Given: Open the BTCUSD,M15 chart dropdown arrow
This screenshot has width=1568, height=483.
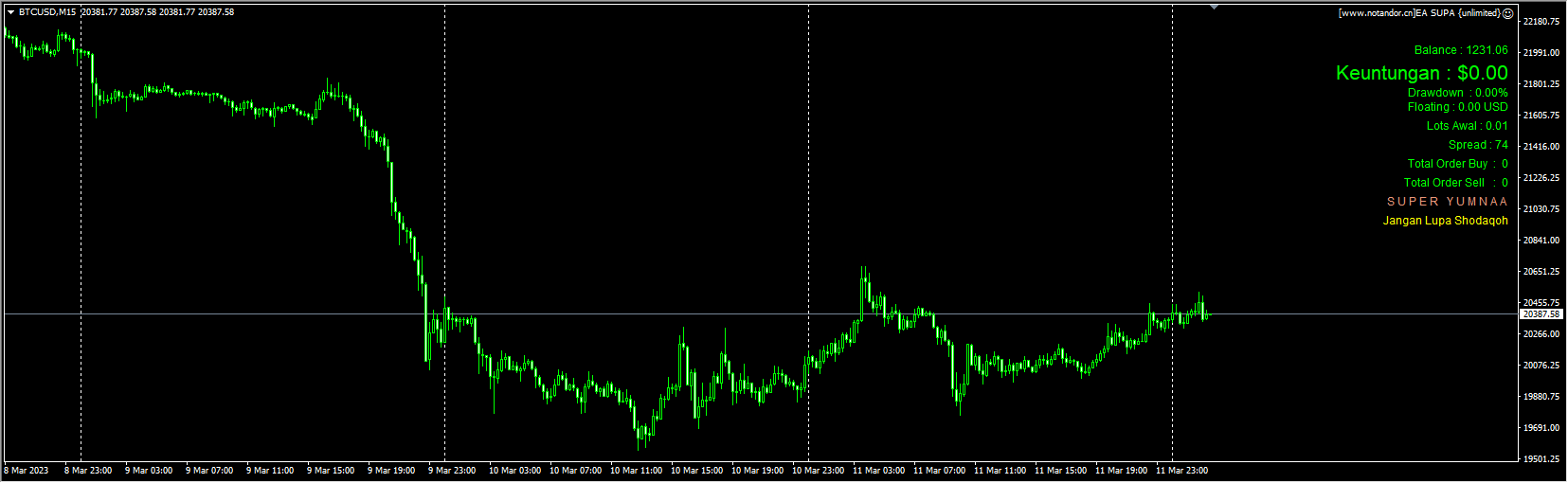Looking at the screenshot, I should (x=10, y=12).
